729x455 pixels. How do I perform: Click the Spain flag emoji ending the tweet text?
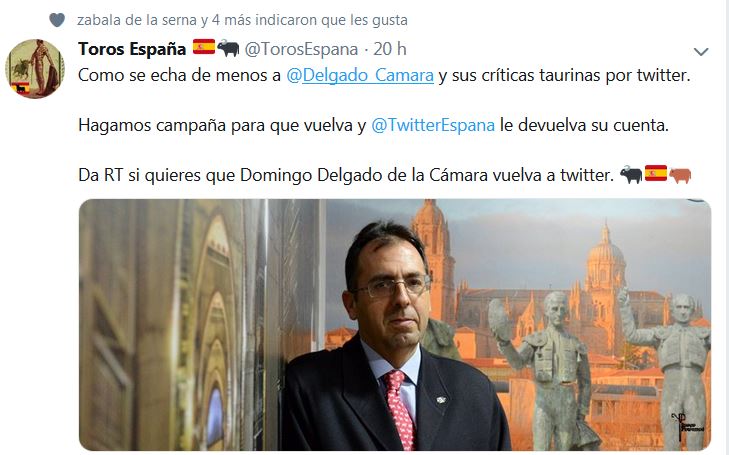(656, 173)
